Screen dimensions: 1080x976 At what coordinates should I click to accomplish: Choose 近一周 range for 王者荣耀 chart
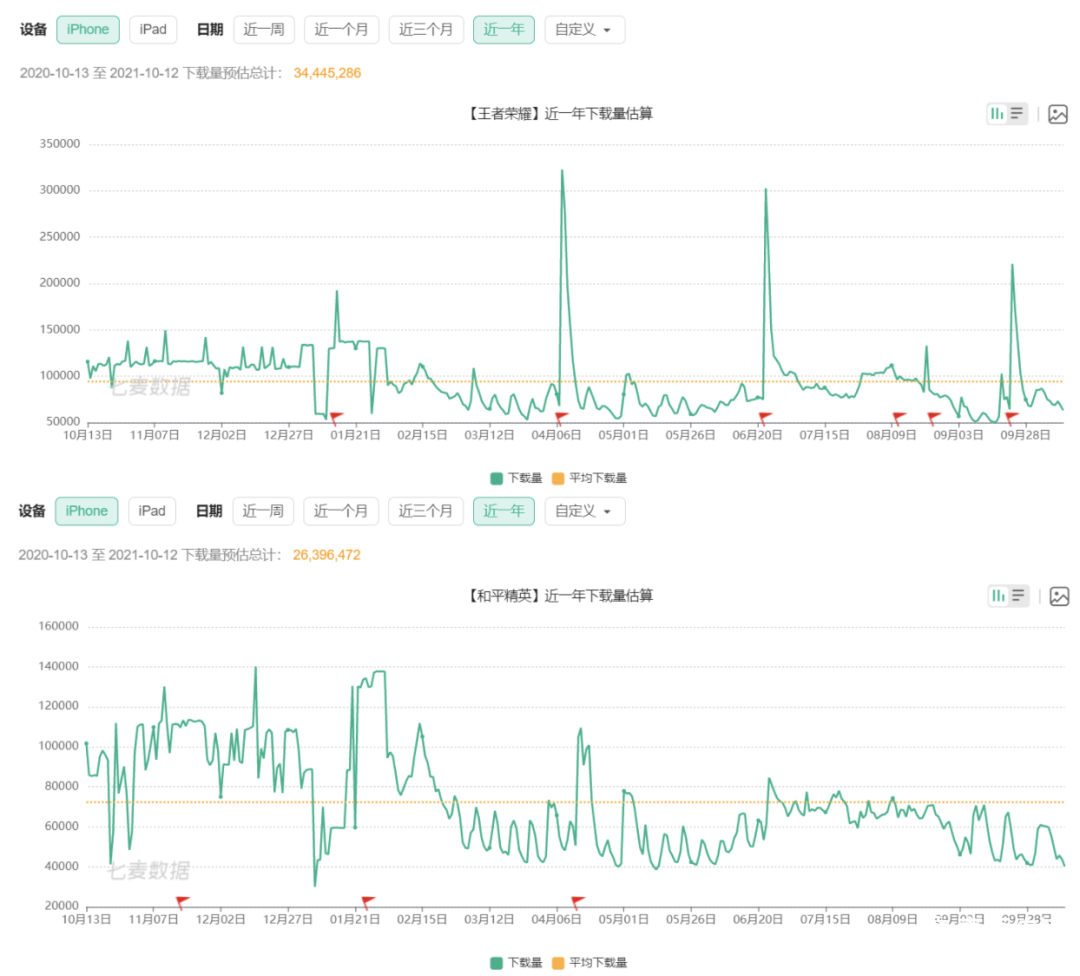[x=264, y=30]
